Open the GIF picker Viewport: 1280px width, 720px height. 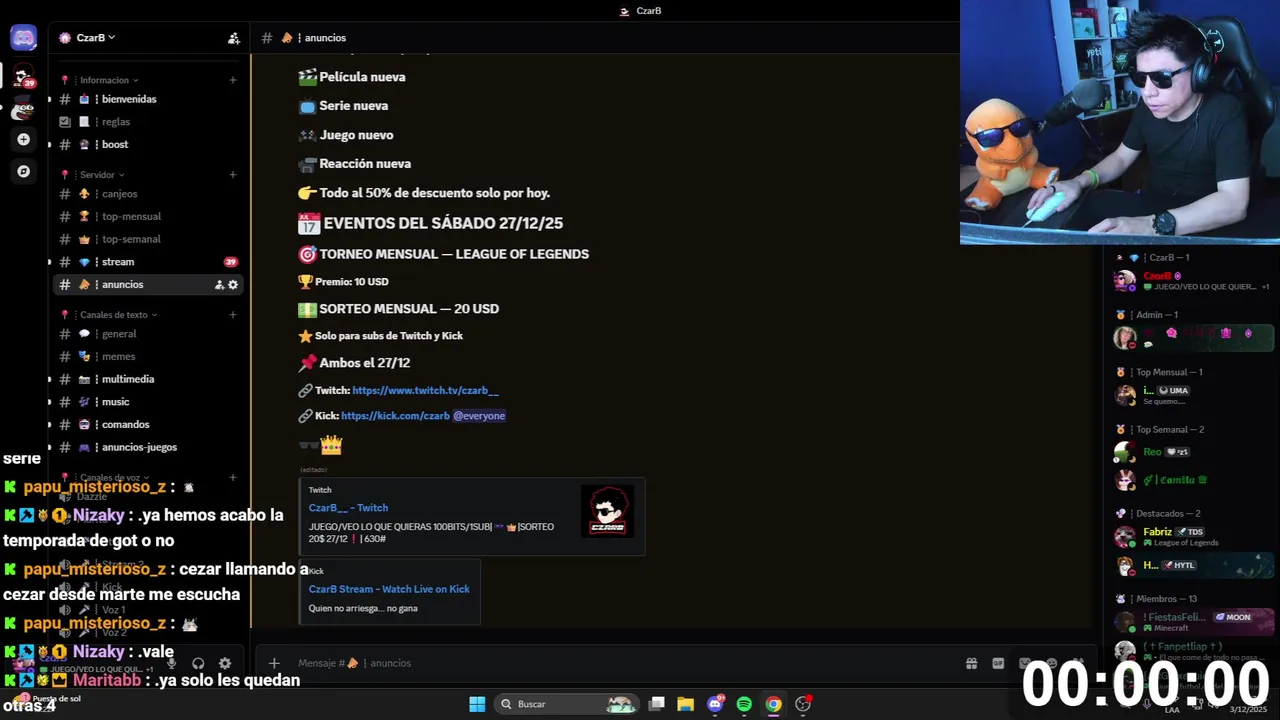[998, 663]
